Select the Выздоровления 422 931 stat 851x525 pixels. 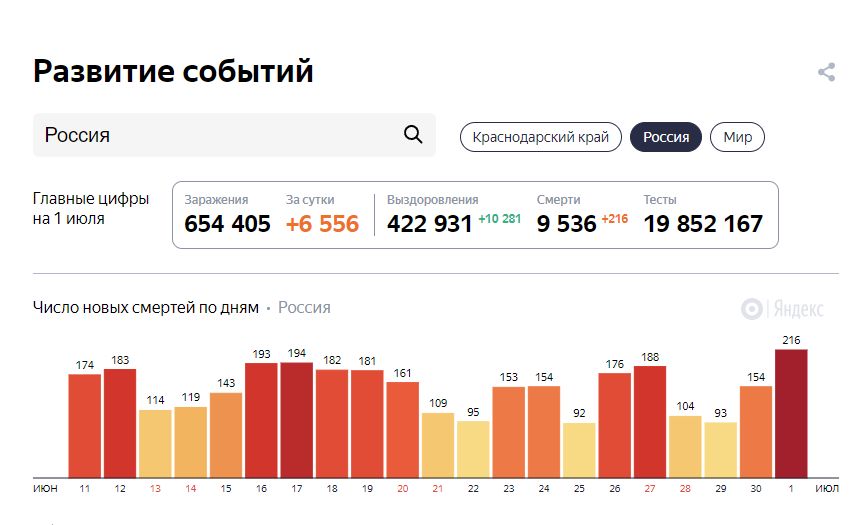pyautogui.click(x=429, y=223)
